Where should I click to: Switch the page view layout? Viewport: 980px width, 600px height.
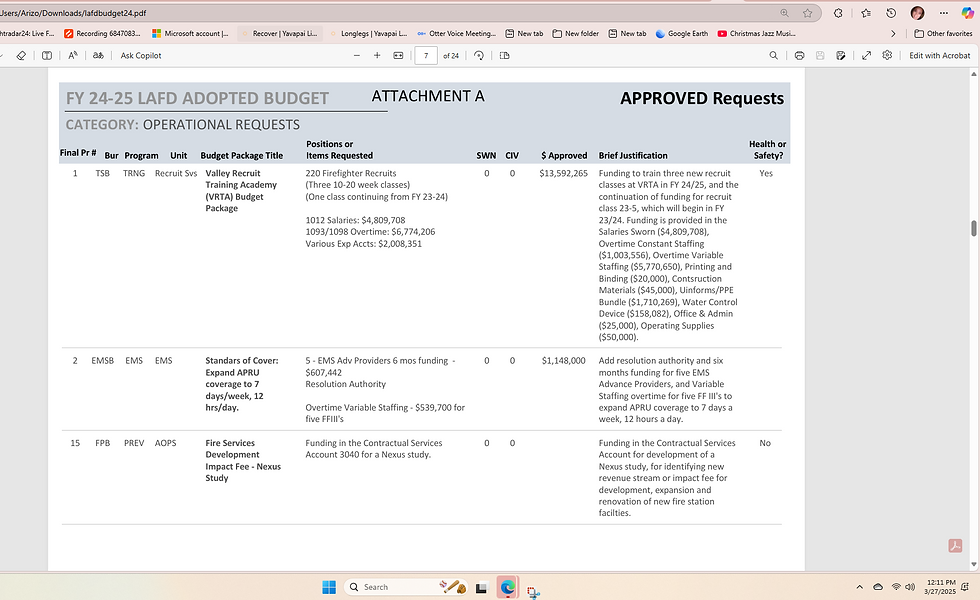pos(504,56)
